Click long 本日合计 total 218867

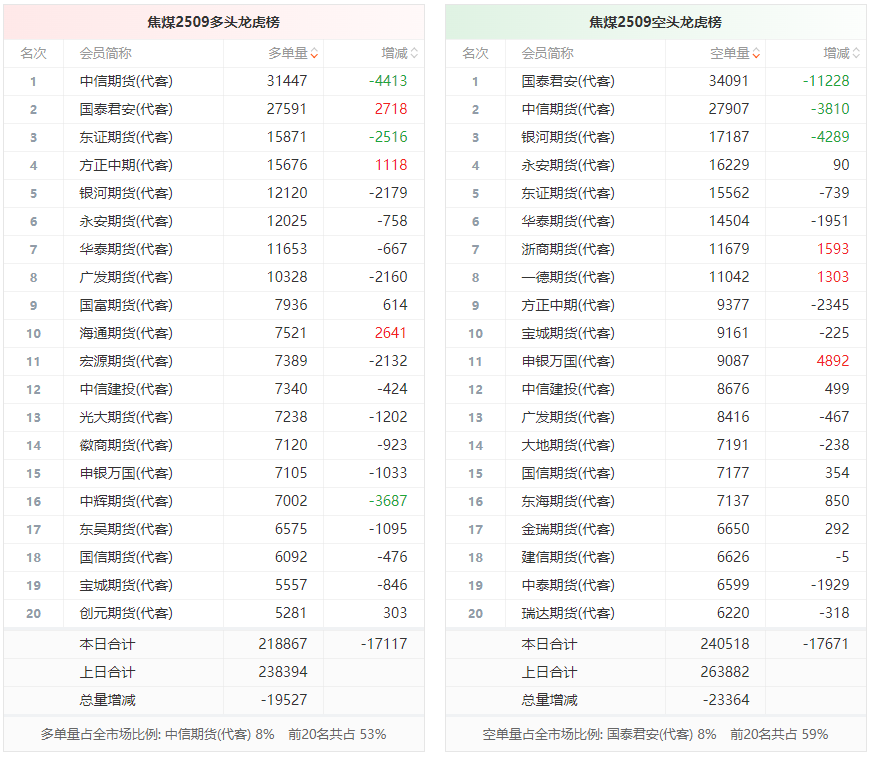[x=283, y=644]
